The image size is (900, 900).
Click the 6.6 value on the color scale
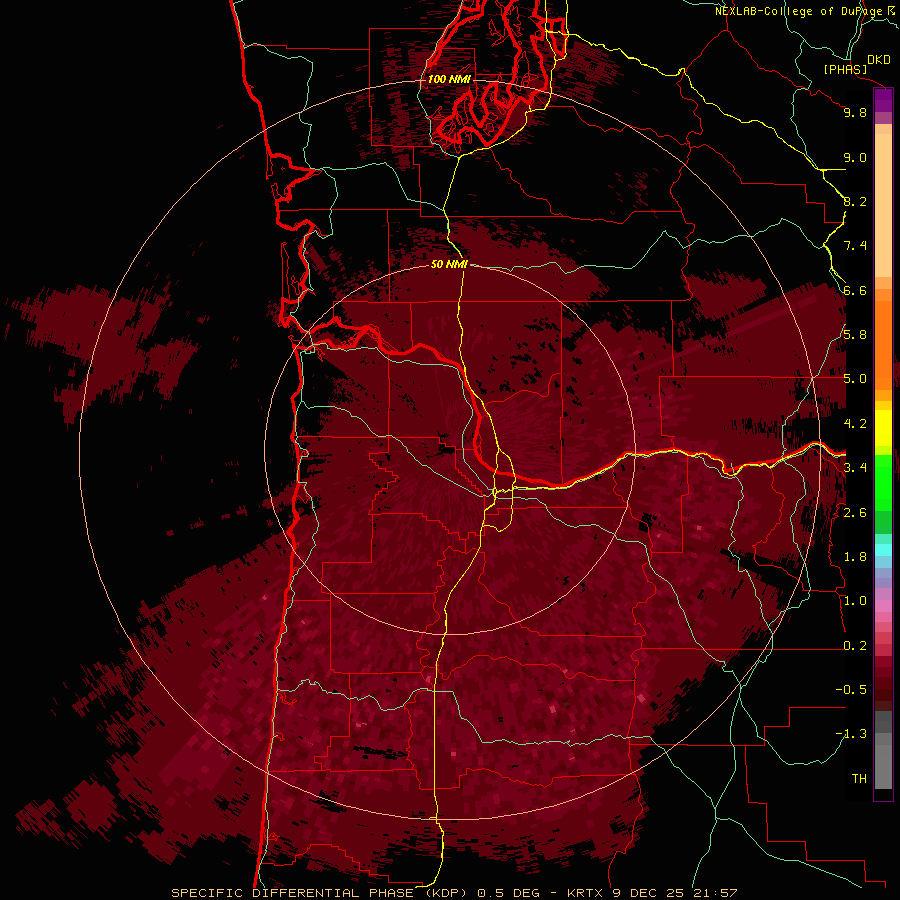pos(855,290)
